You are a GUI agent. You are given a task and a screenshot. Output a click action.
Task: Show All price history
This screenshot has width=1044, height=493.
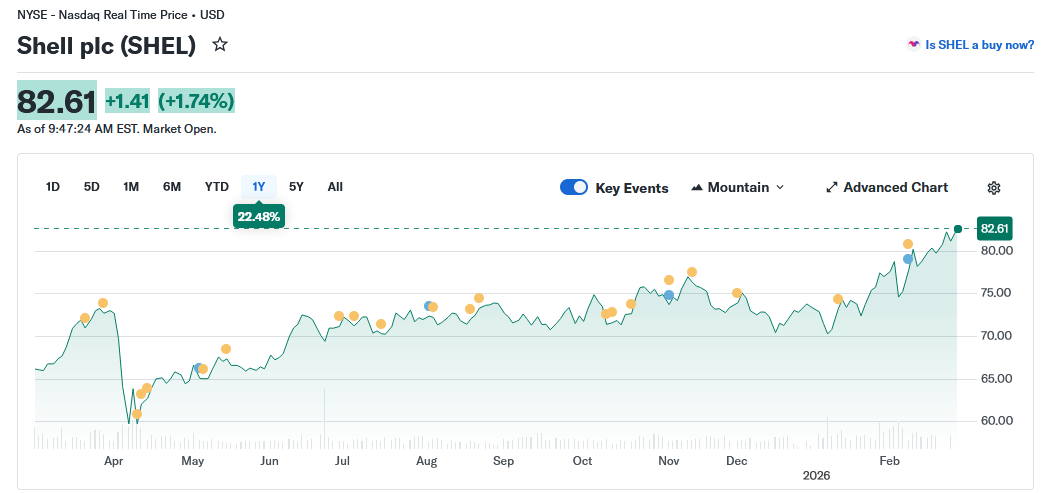335,187
